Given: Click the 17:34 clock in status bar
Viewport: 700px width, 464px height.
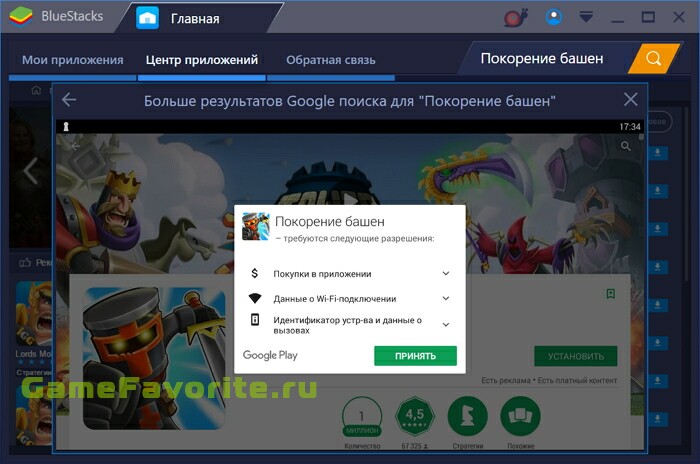Looking at the screenshot, I should [630, 127].
